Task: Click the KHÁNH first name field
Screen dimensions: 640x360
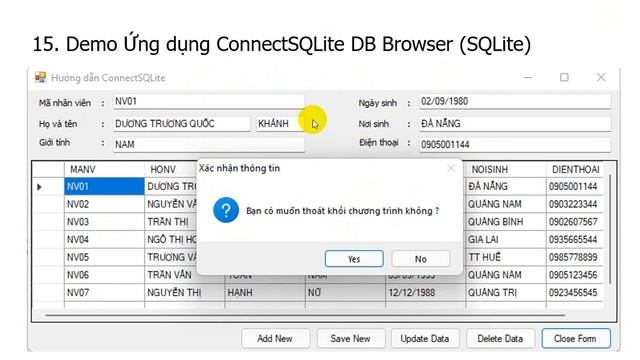Action: [x=280, y=124]
